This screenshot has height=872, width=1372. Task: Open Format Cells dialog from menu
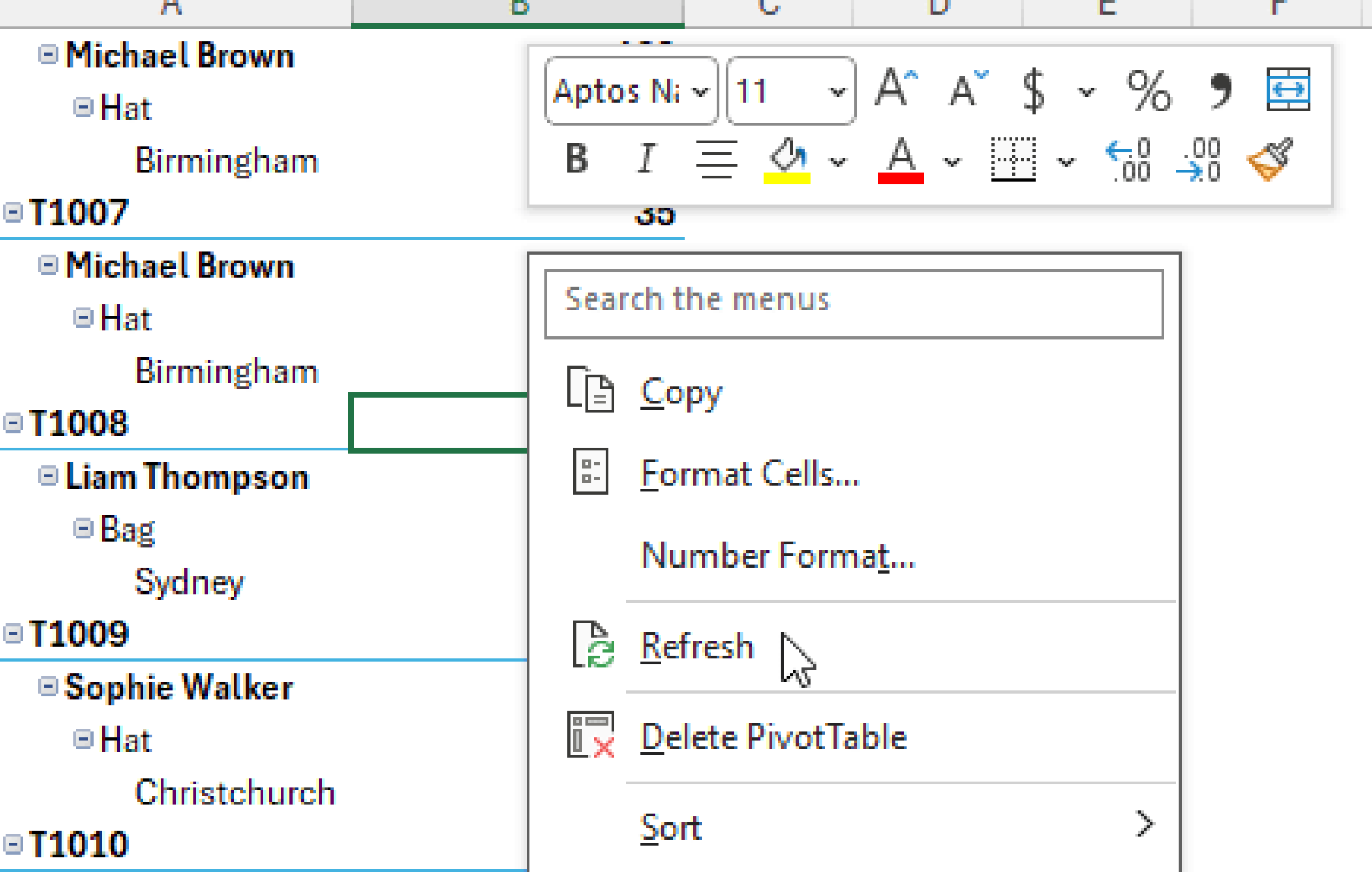749,474
